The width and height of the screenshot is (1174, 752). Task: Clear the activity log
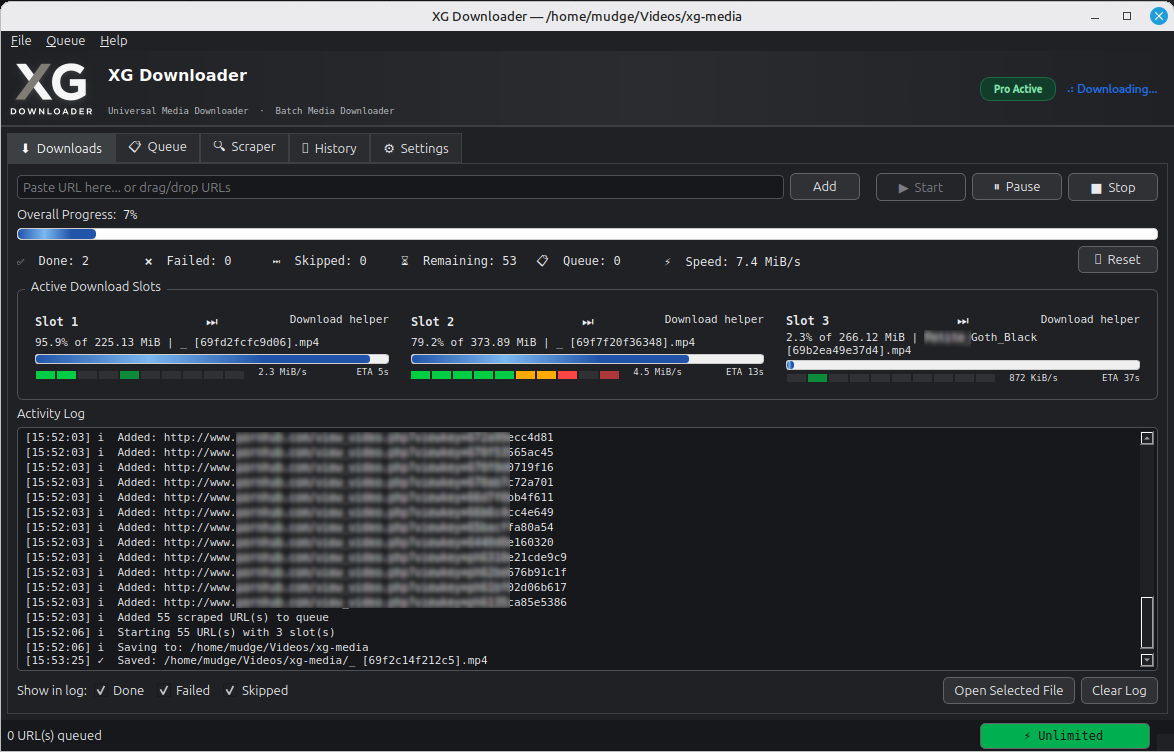[x=1119, y=691]
